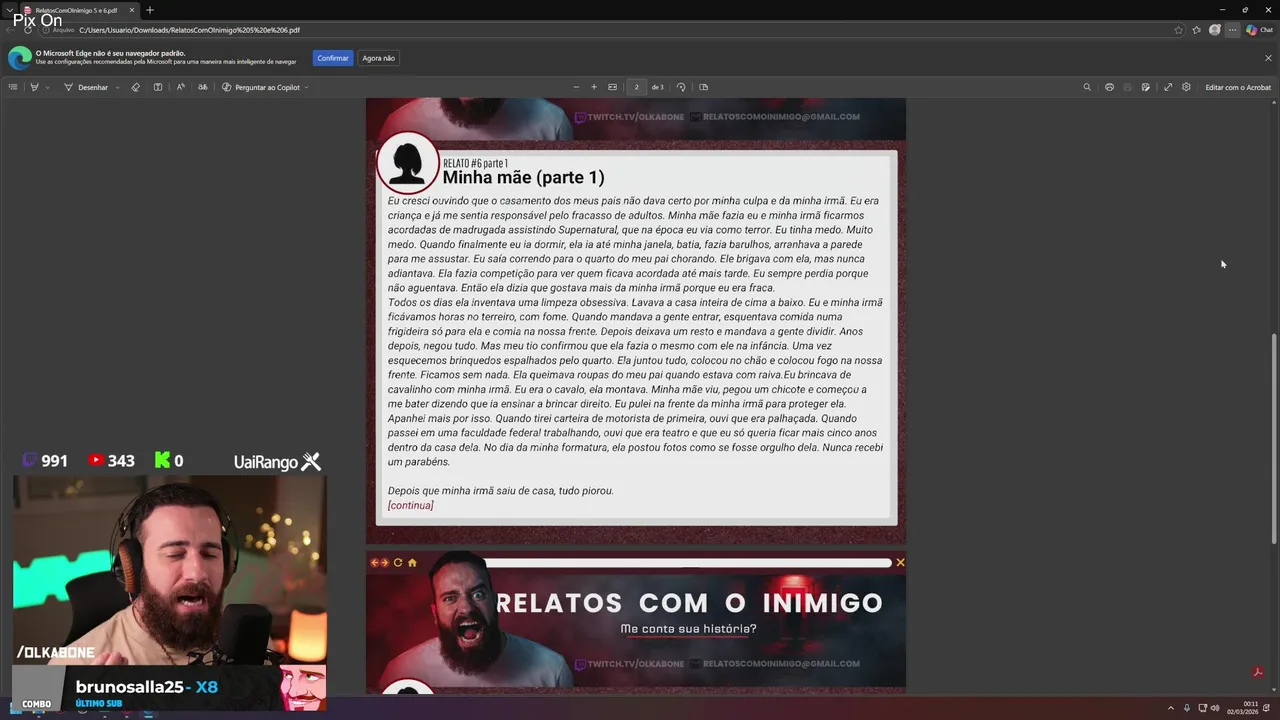Print the PDF document

[x=1109, y=87]
